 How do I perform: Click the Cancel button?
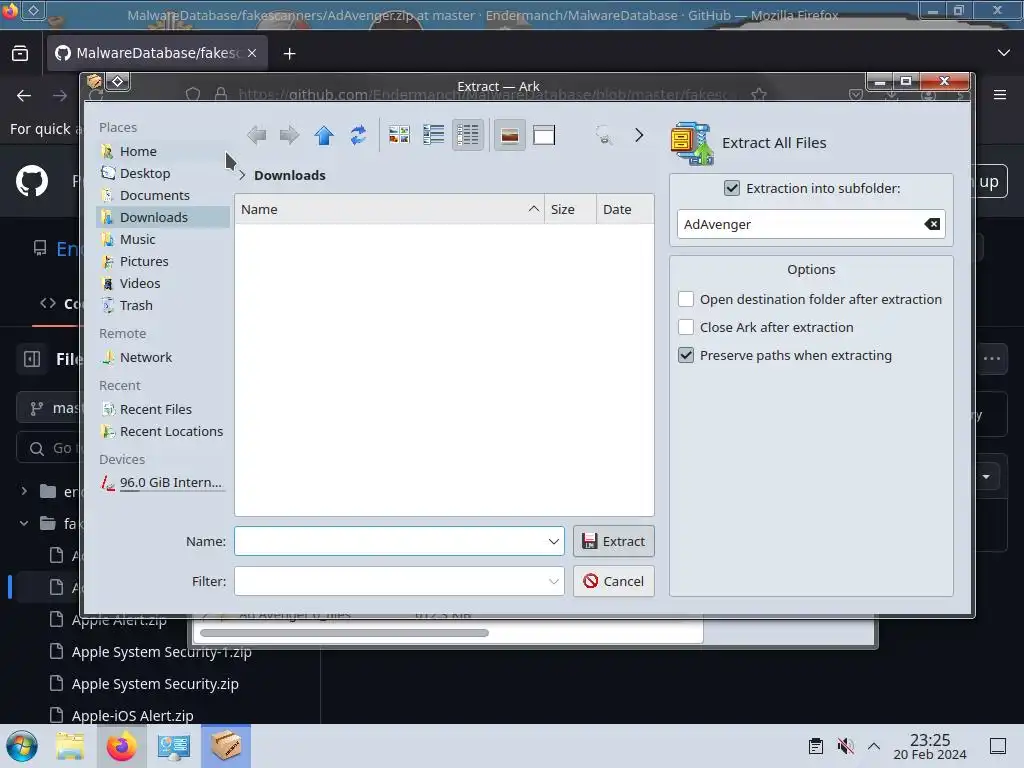tap(614, 581)
